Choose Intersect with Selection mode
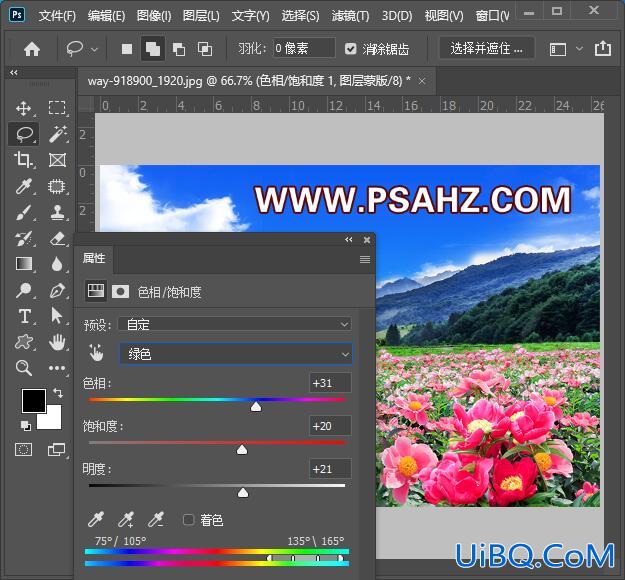 click(x=205, y=49)
